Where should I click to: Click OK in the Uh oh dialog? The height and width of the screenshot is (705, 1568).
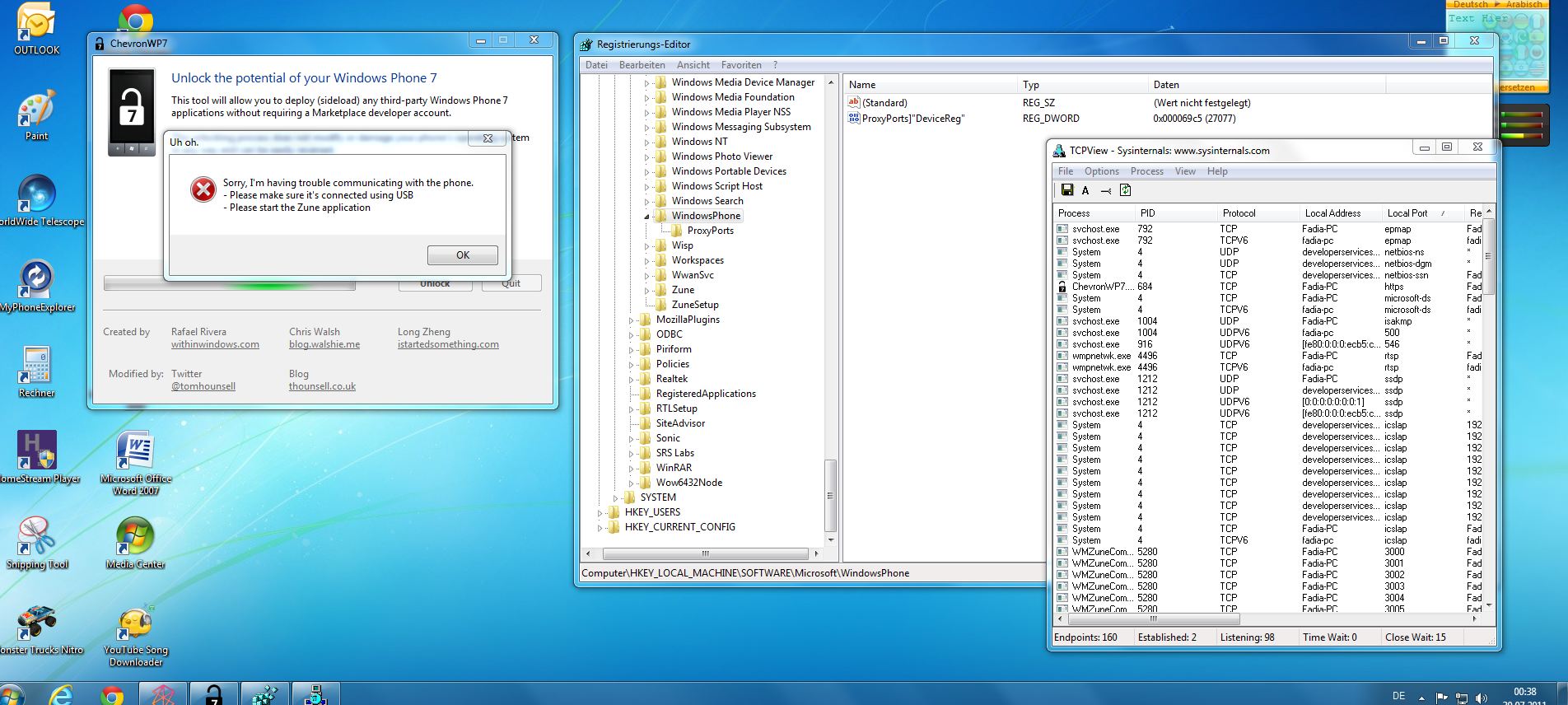[463, 255]
